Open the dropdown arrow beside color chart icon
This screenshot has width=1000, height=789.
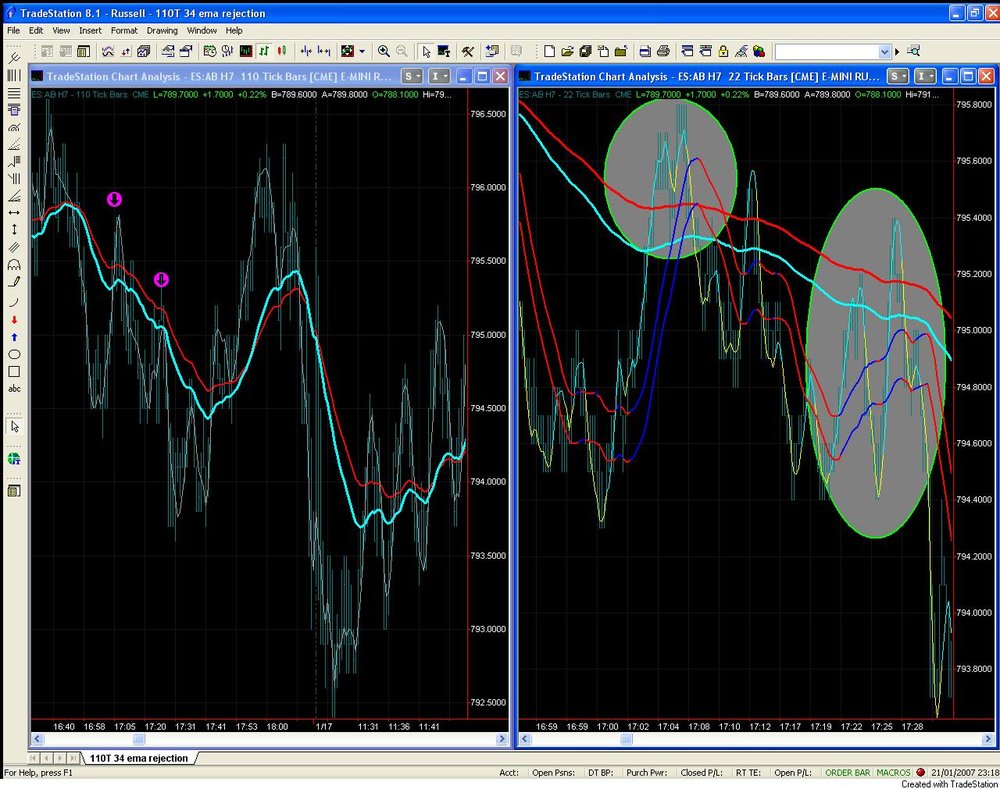362,51
